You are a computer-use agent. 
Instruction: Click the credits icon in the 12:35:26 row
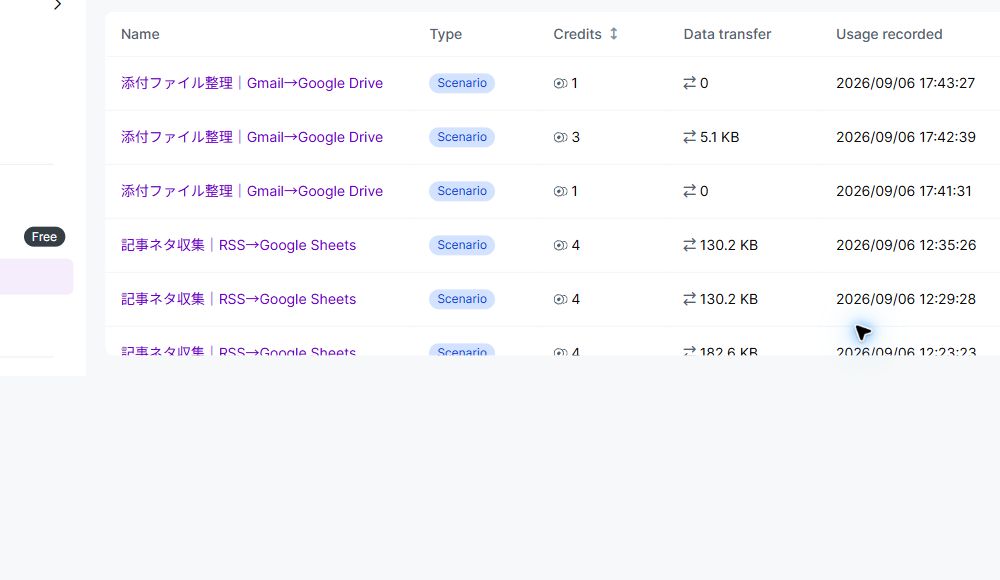pyautogui.click(x=560, y=246)
